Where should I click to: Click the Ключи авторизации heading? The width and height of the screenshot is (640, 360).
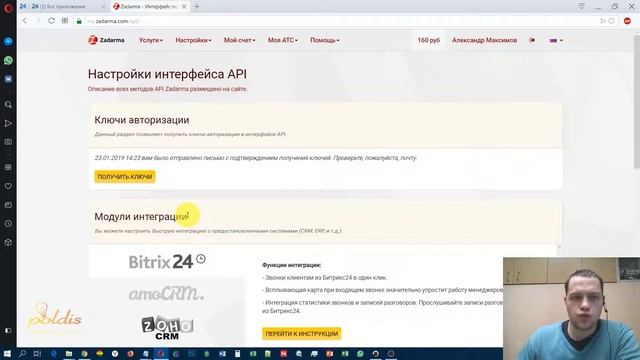coord(142,120)
